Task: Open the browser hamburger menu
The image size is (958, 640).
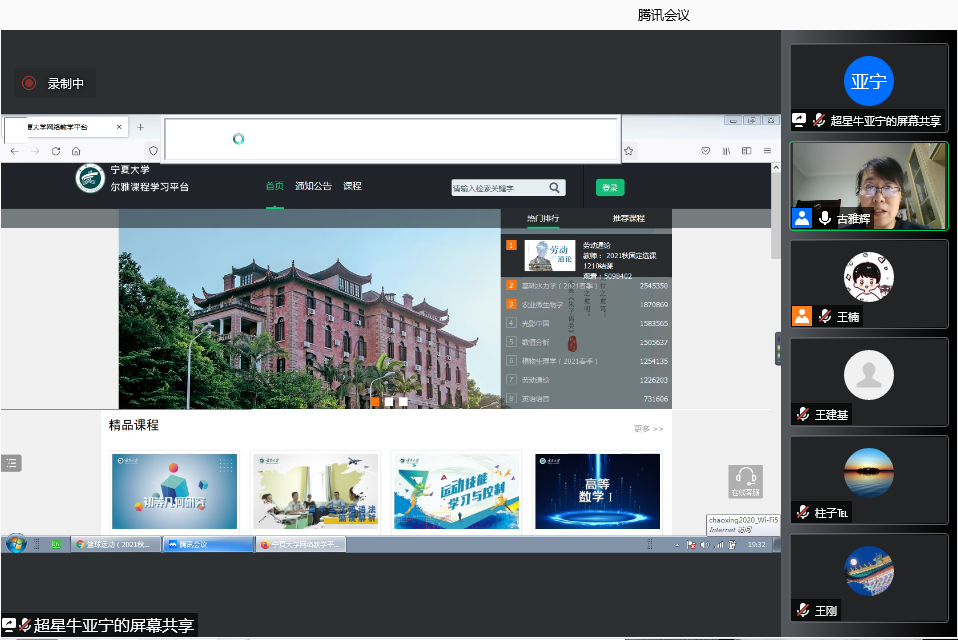Action: 766,151
